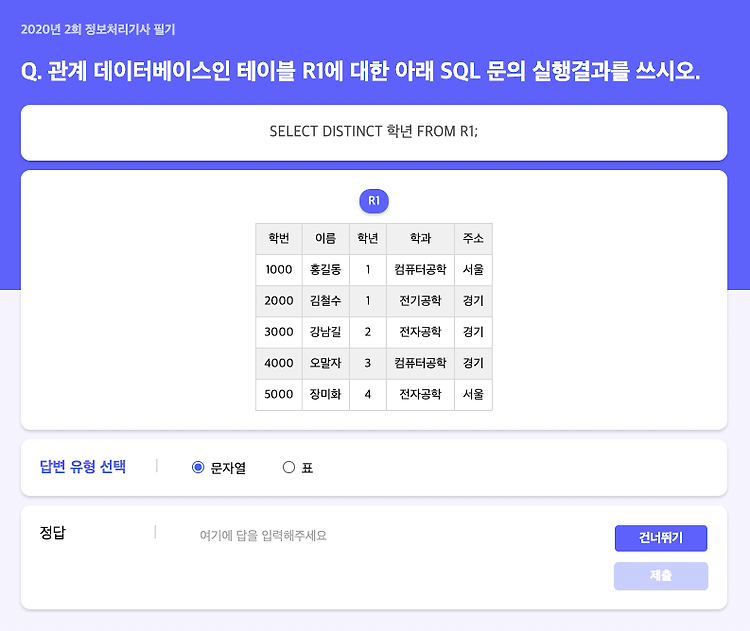750x631 pixels.
Task: Click the exam title 2020년 2회 정보처리기사 필기
Action: point(98,29)
